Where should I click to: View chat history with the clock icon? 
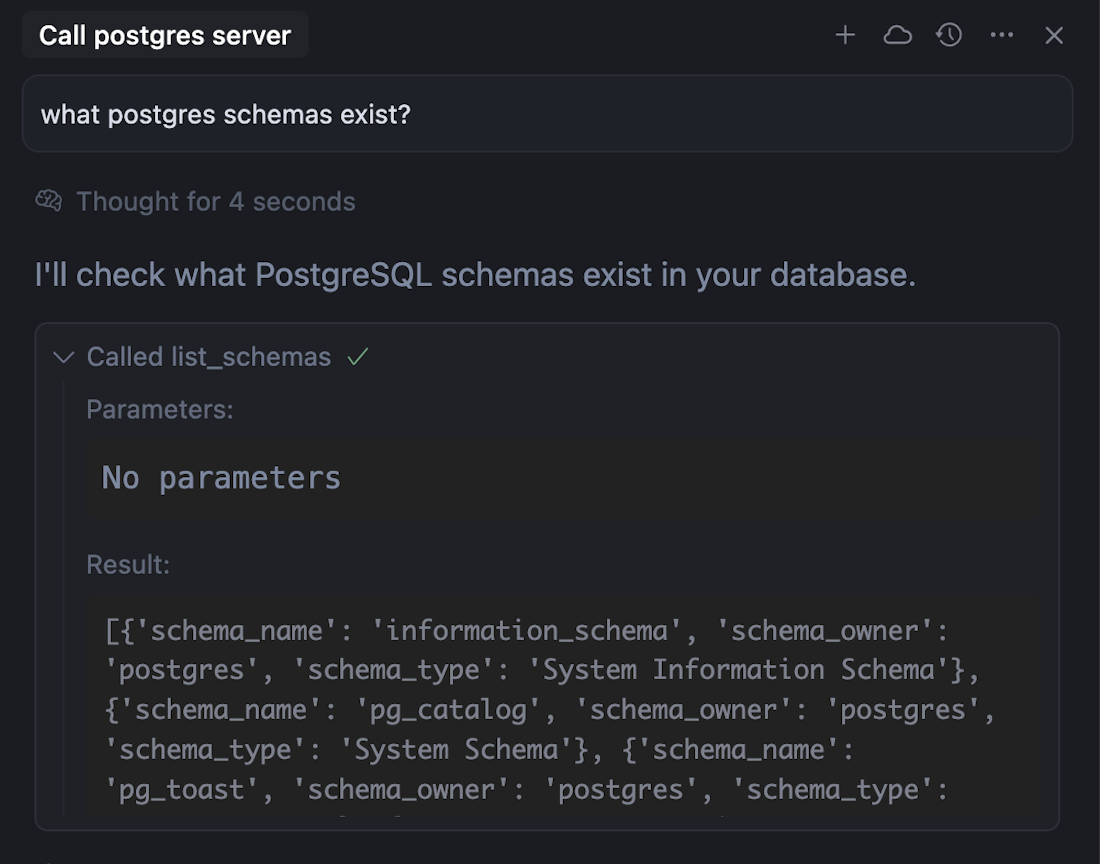(948, 35)
